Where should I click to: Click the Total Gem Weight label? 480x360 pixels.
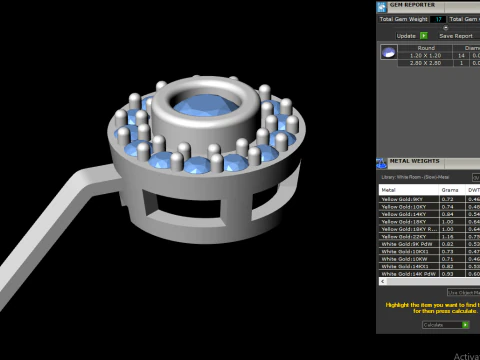point(403,19)
